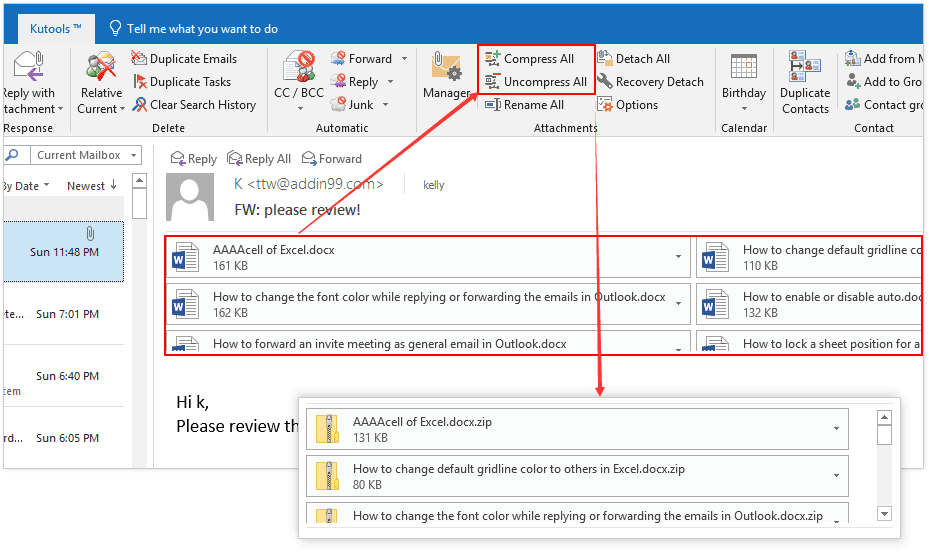Screen dimensions: 929x556
Task: Select the Sun 6:05 PM email
Action: coord(64,437)
